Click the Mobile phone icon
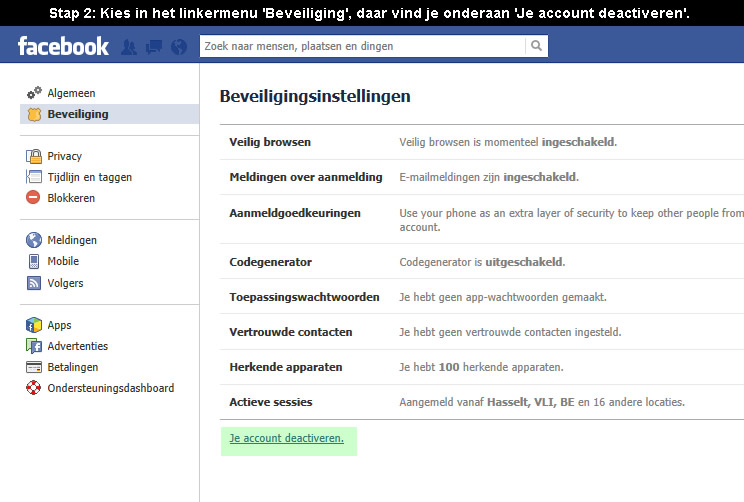The image size is (744, 502). pyautogui.click(x=34, y=261)
